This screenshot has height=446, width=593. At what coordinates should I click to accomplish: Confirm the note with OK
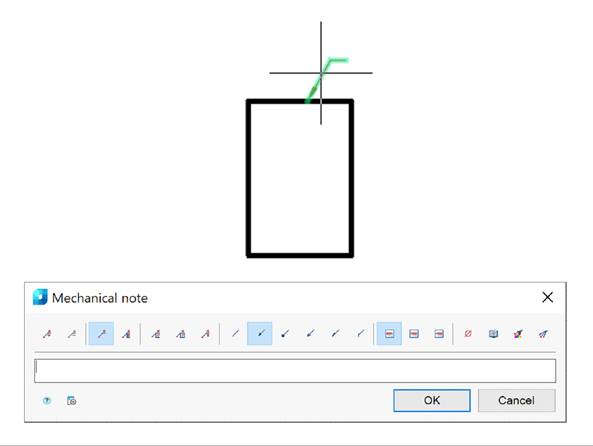(432, 400)
